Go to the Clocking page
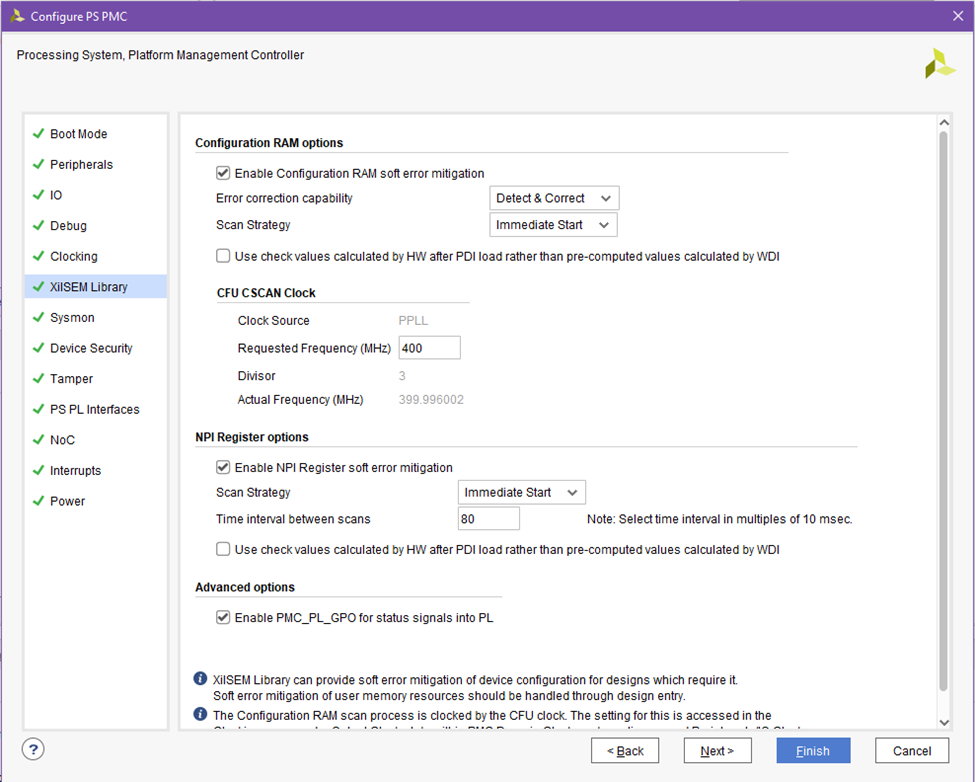 (x=74, y=257)
